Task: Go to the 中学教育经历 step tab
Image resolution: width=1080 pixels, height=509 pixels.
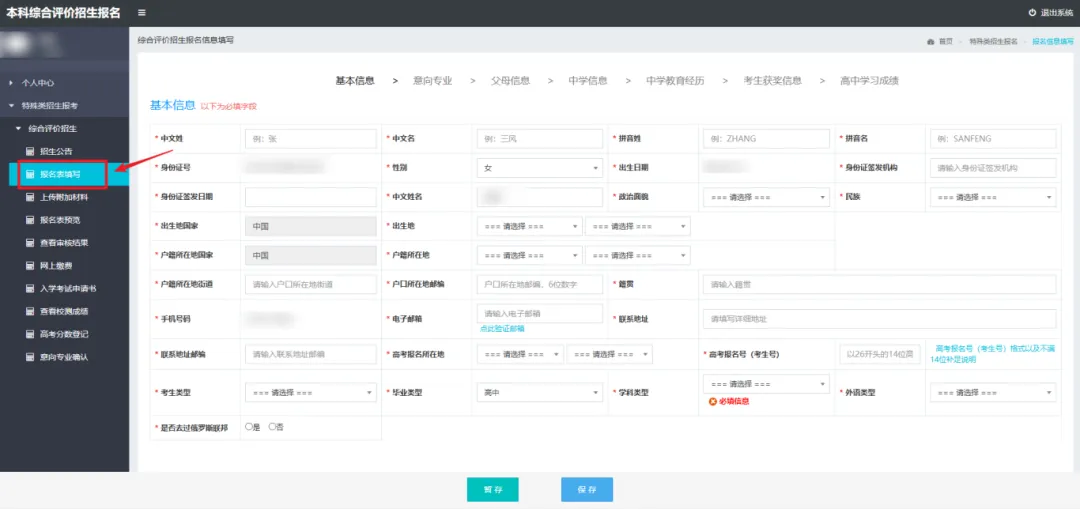Action: pos(675,81)
